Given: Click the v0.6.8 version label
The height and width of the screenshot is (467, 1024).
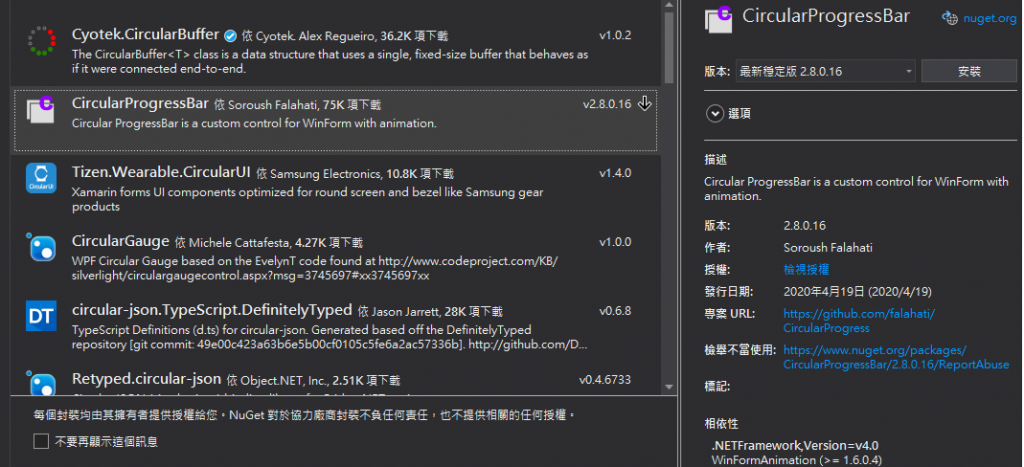Looking at the screenshot, I should tap(615, 311).
